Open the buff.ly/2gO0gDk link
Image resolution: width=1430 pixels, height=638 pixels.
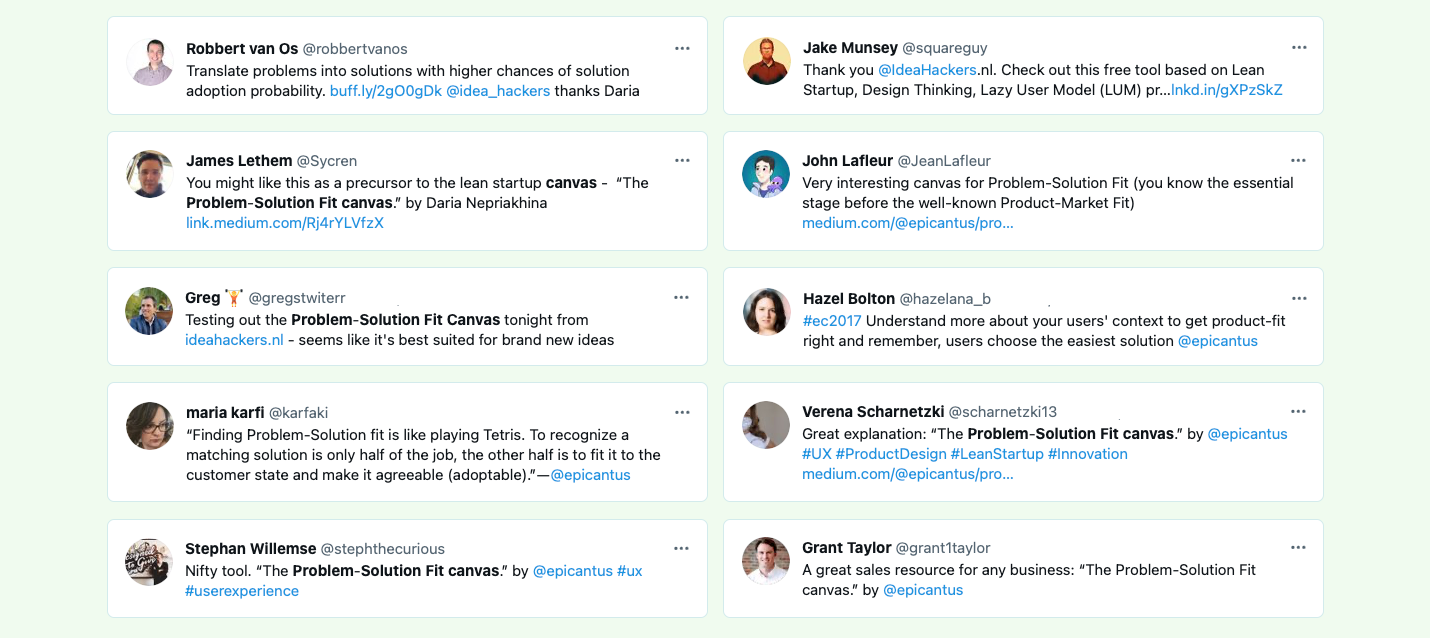385,91
